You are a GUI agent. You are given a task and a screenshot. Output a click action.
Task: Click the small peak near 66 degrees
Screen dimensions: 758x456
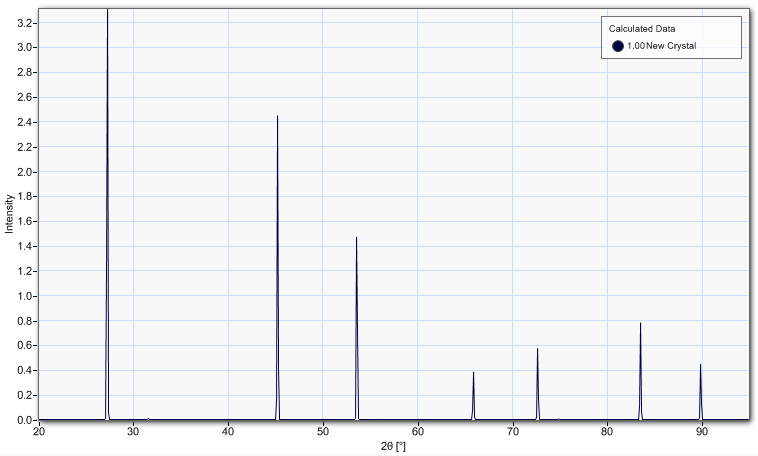473,395
